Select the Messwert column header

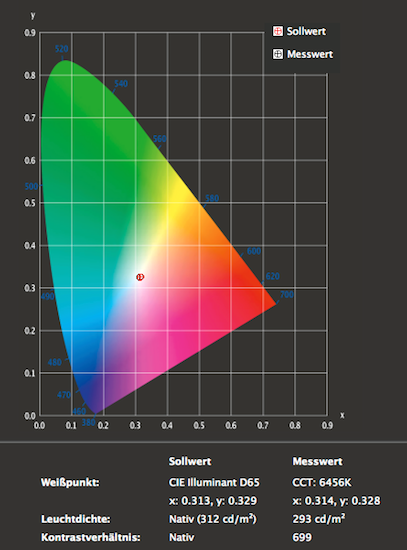[x=318, y=461]
